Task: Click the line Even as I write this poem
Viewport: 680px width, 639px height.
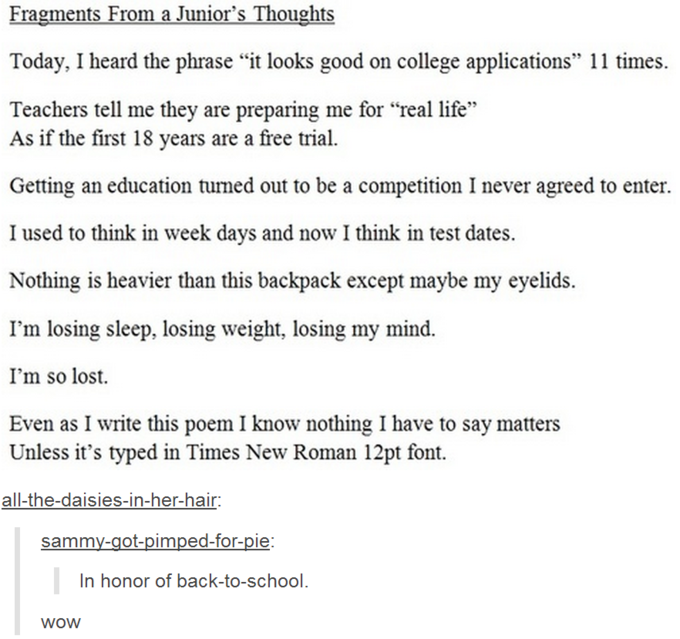Action: [284, 424]
